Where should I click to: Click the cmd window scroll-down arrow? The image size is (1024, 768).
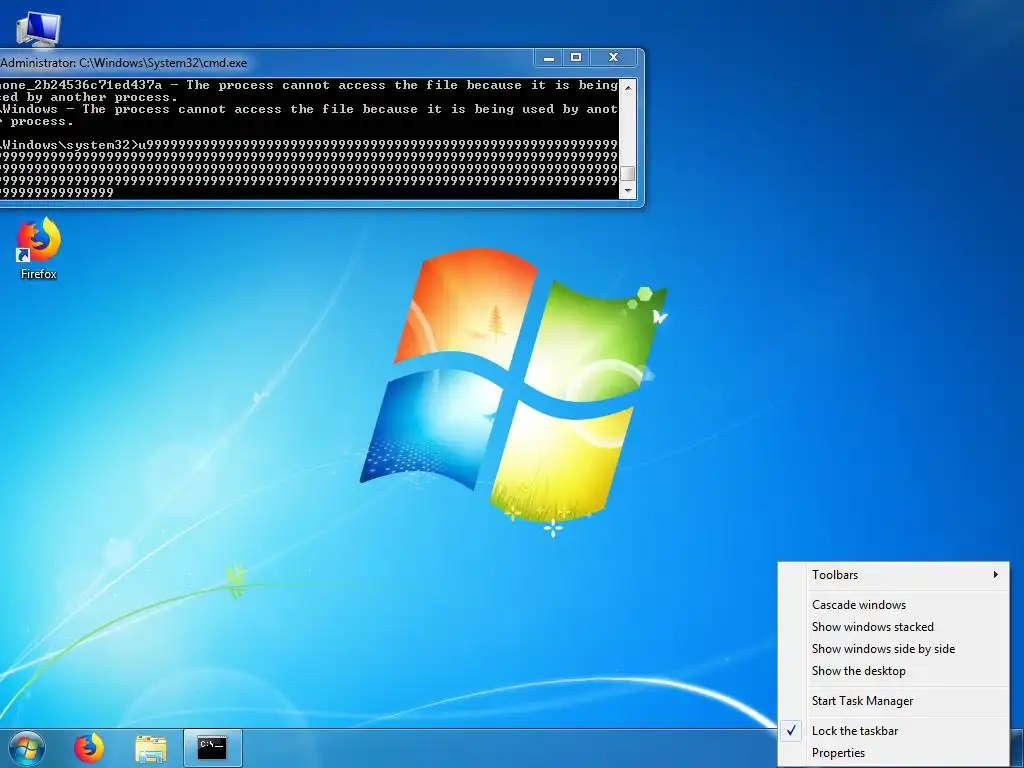(628, 191)
